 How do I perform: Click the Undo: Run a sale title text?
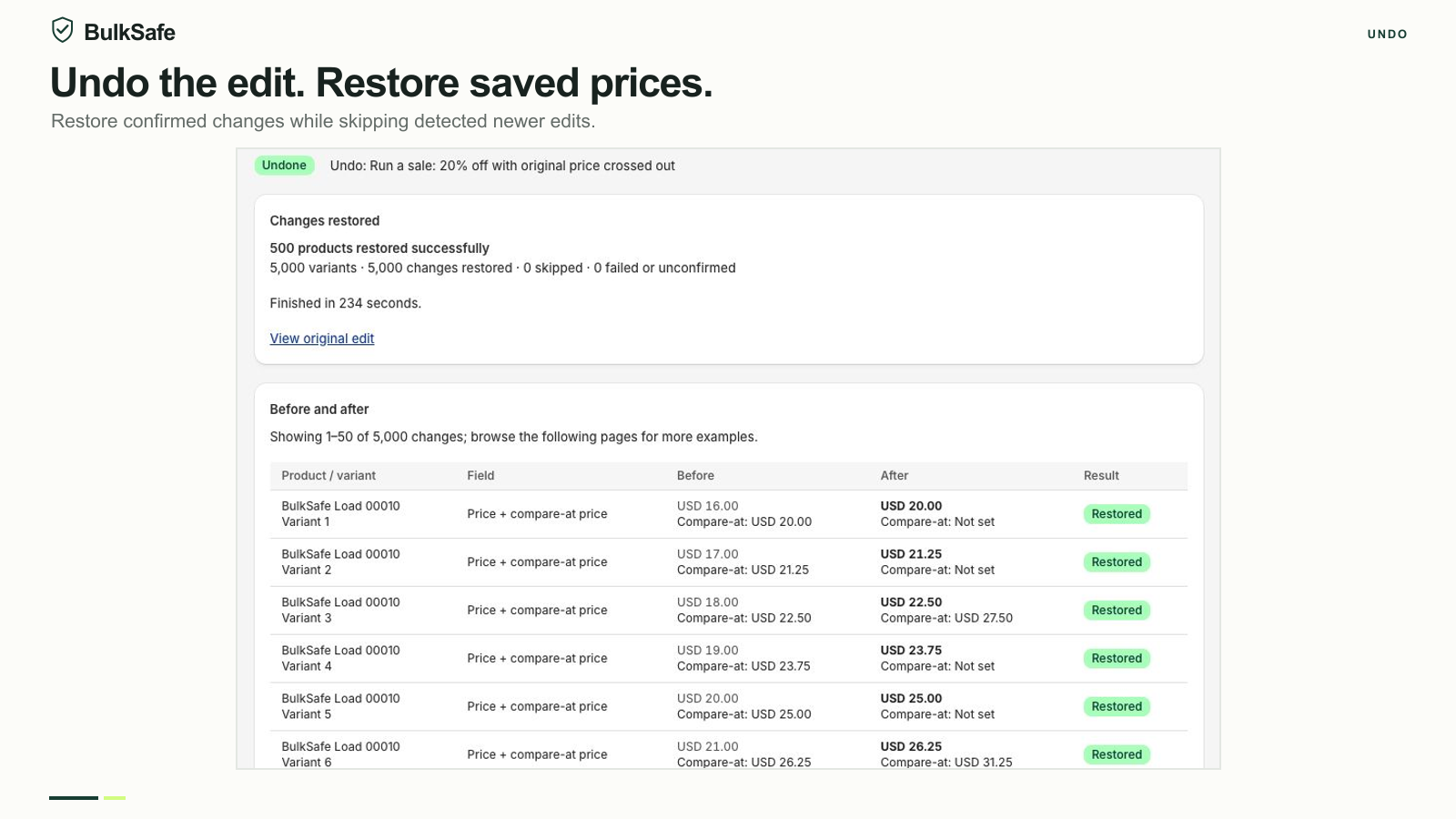coord(502,166)
